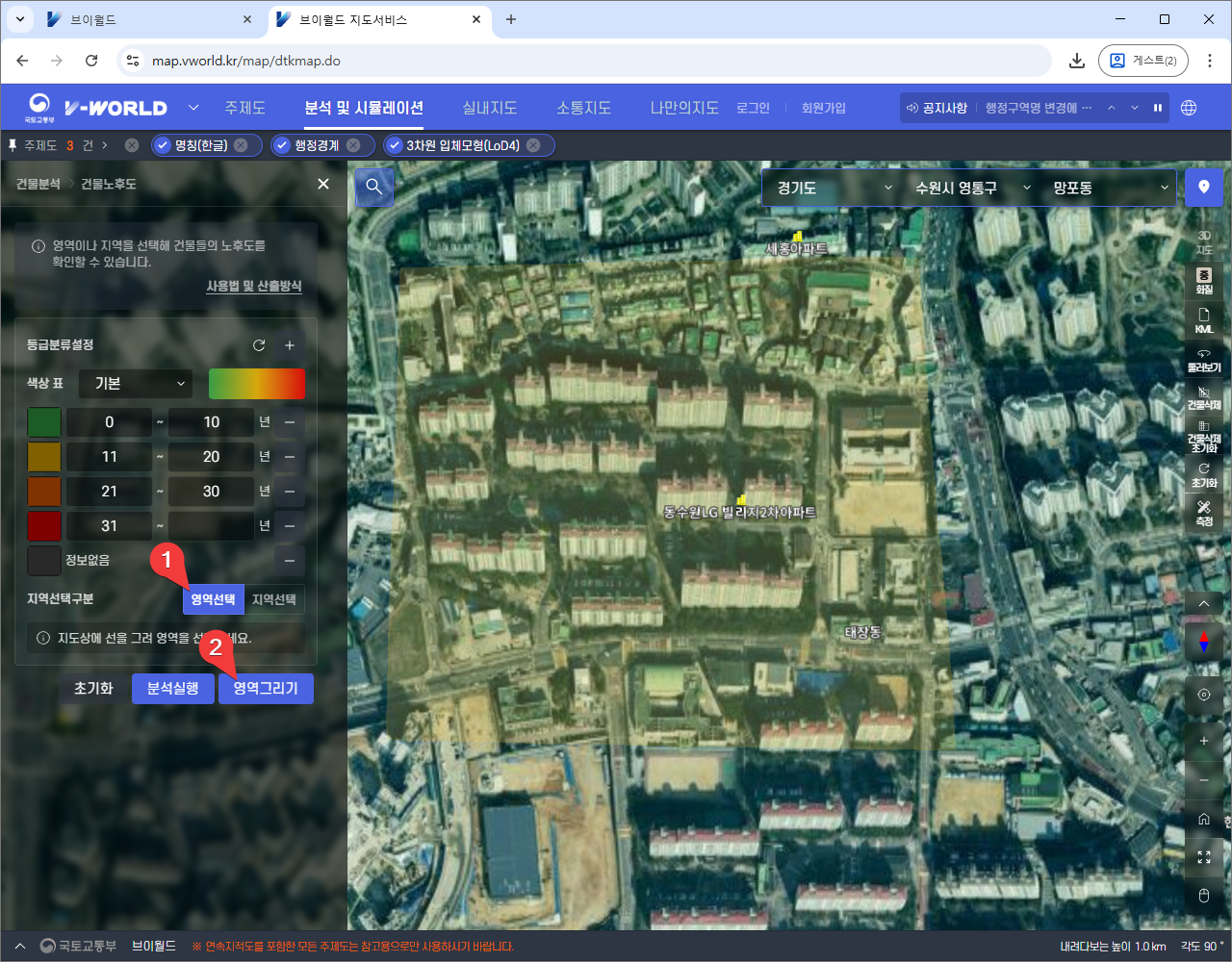Image resolution: width=1232 pixels, height=962 pixels.
Task: Switch region mode to 지역선택
Action: coord(273,599)
